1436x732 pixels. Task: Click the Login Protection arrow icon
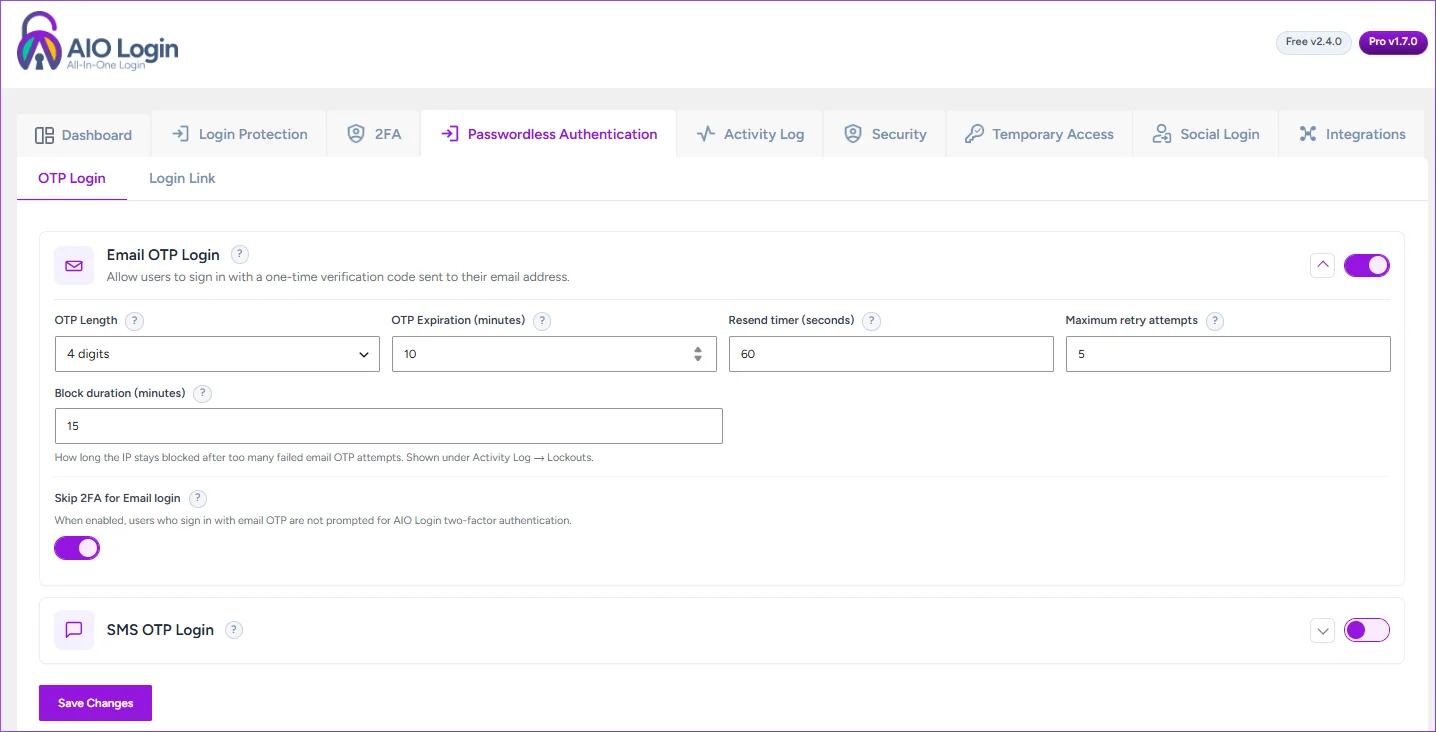(180, 134)
